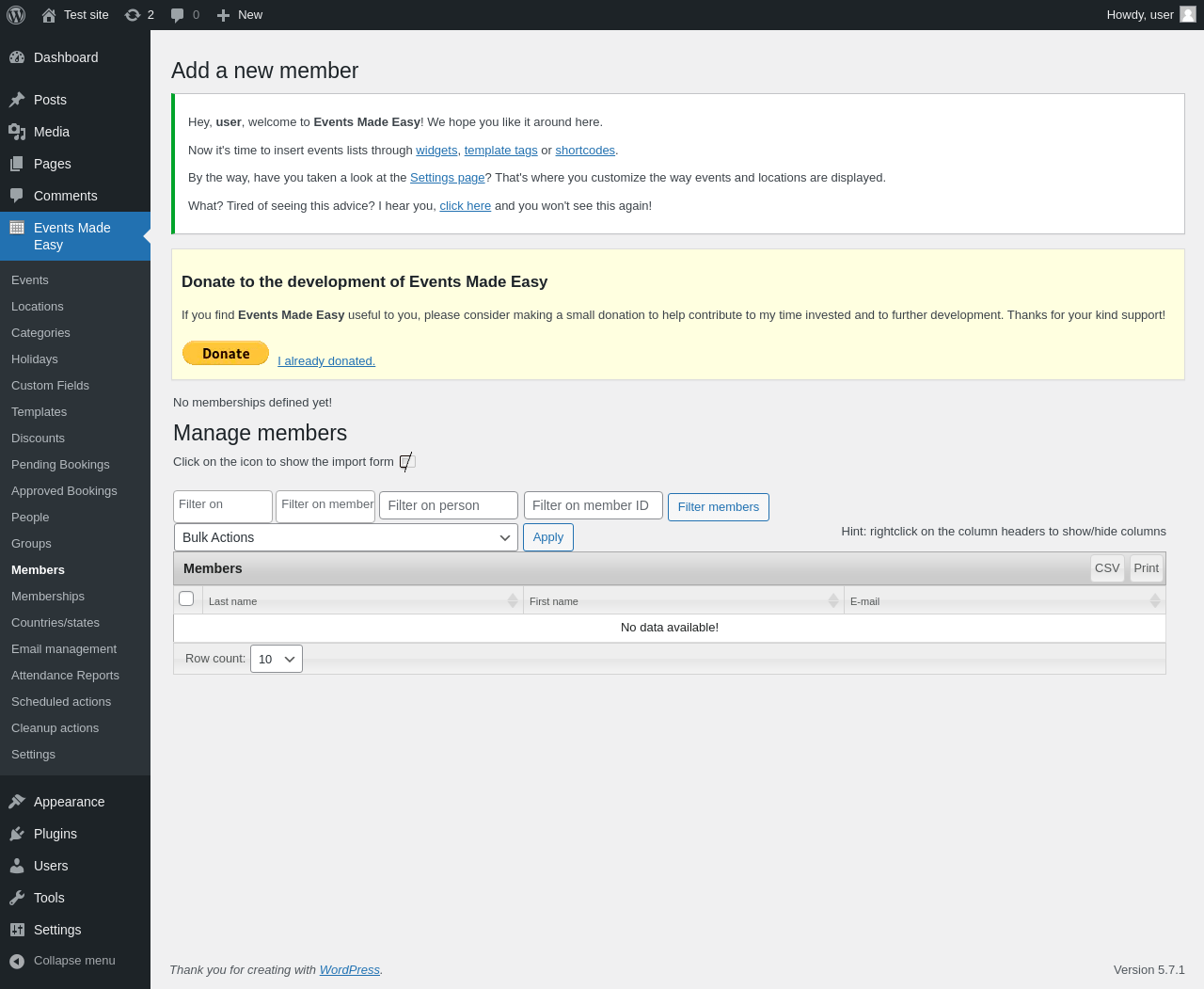1204x989 pixels.
Task: Click the Tools wrench icon
Action: pyautogui.click(x=17, y=898)
